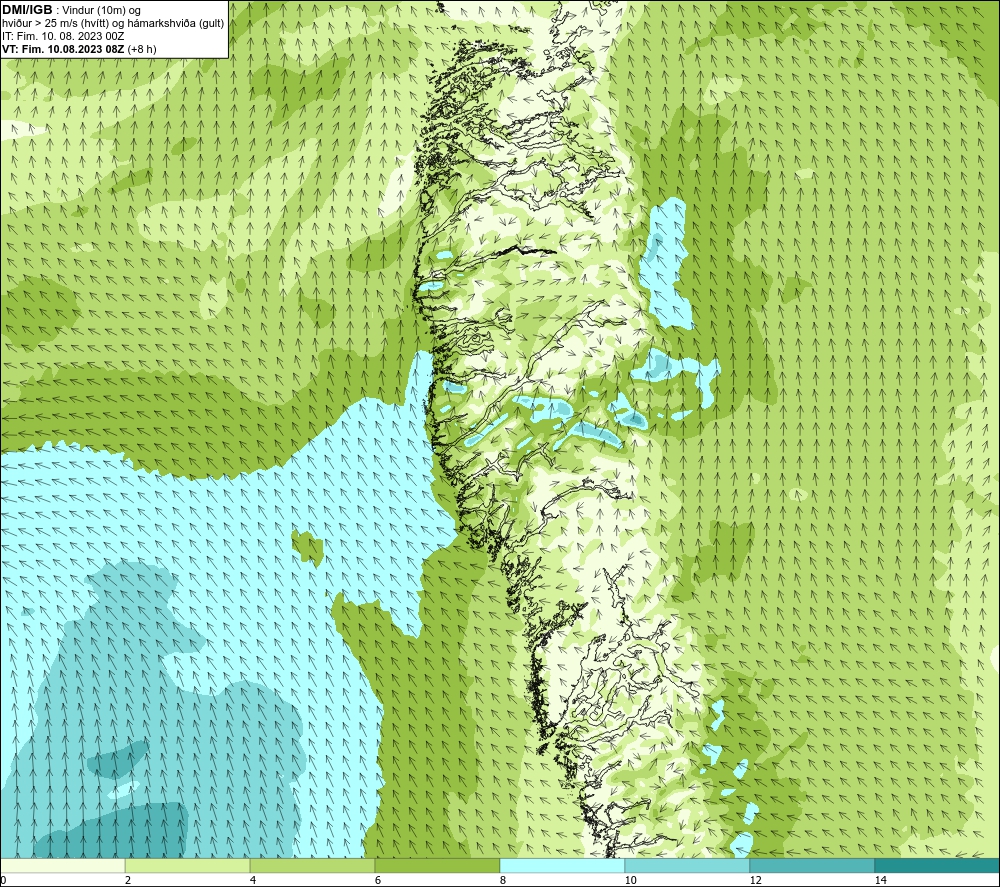Click the 'VT: Fim. 10.08.2023 08Z (+8 h)' line

tap(79, 49)
